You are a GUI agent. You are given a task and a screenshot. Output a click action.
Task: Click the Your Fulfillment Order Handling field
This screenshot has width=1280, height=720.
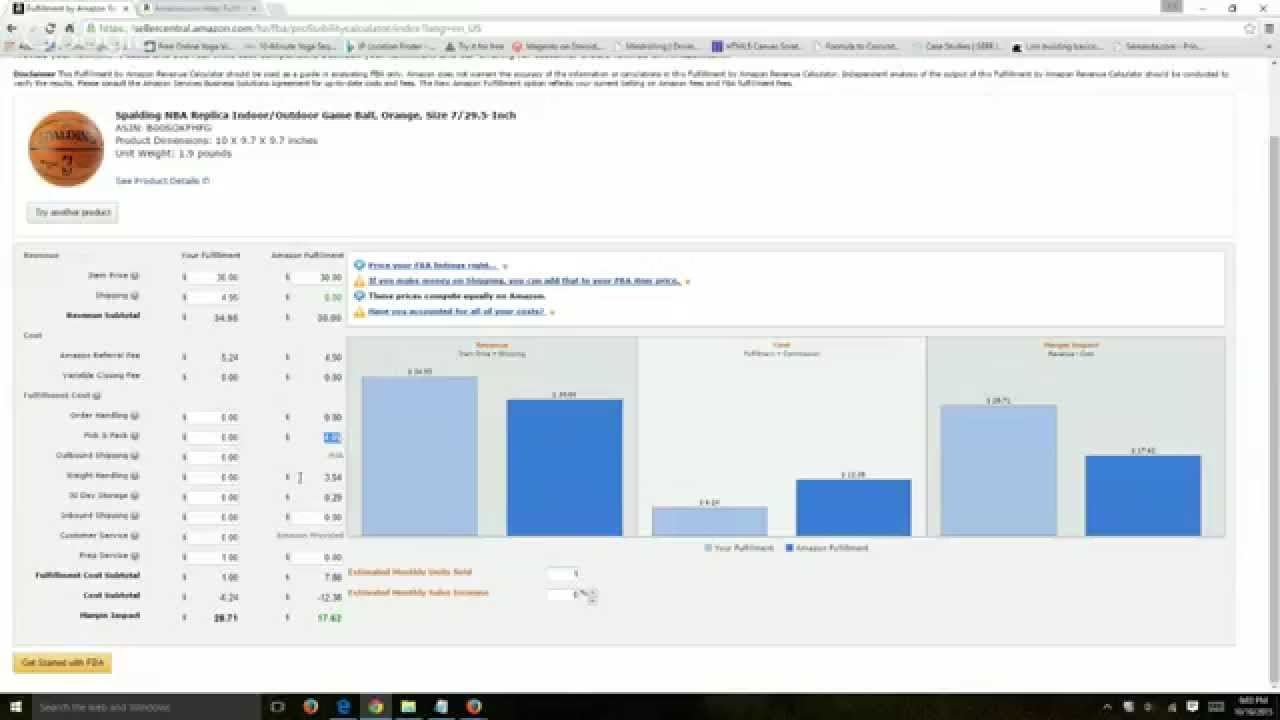pyautogui.click(x=215, y=417)
